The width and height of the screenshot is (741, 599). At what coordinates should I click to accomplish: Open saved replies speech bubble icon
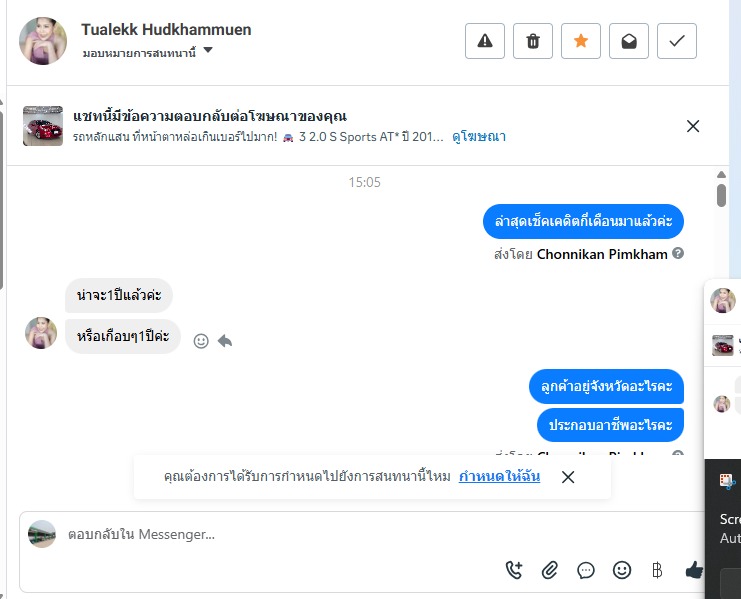pyautogui.click(x=586, y=570)
